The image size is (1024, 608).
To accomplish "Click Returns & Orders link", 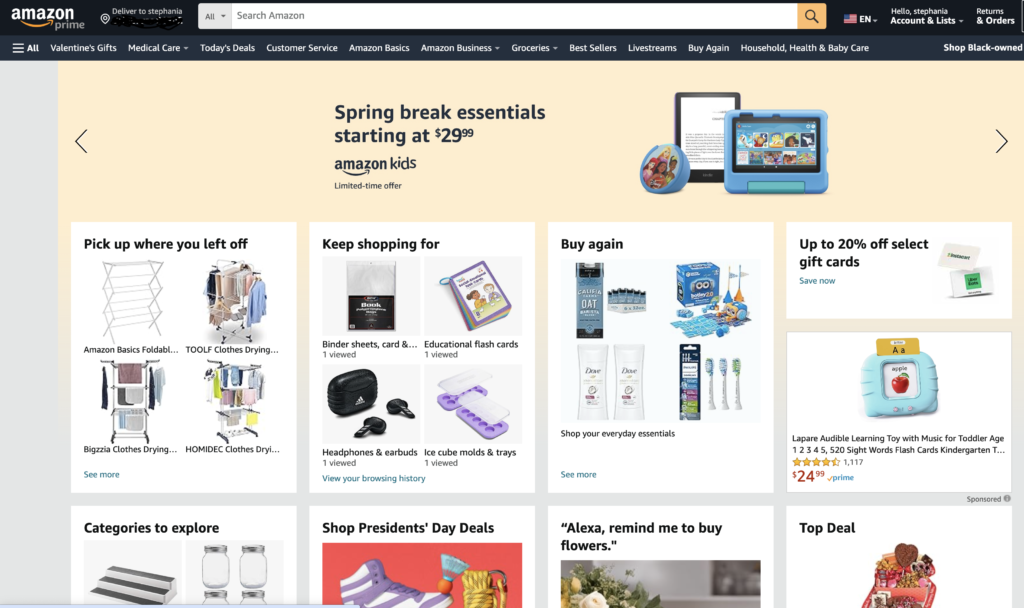I will [x=995, y=16].
